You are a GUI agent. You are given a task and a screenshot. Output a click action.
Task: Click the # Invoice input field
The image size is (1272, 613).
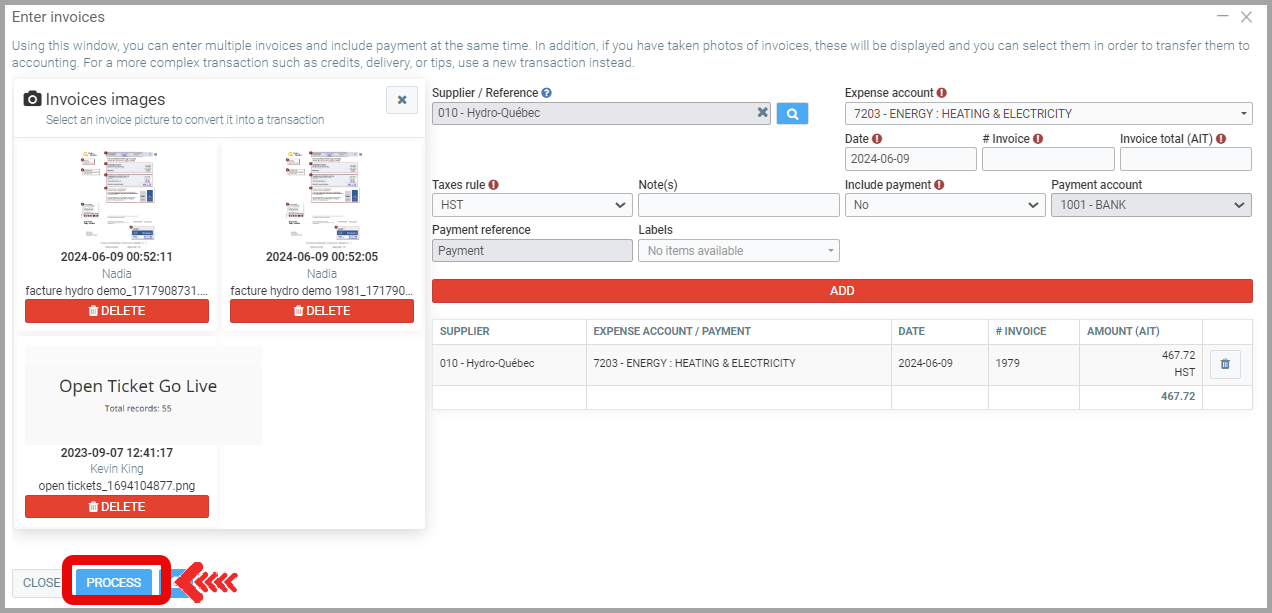click(1047, 159)
